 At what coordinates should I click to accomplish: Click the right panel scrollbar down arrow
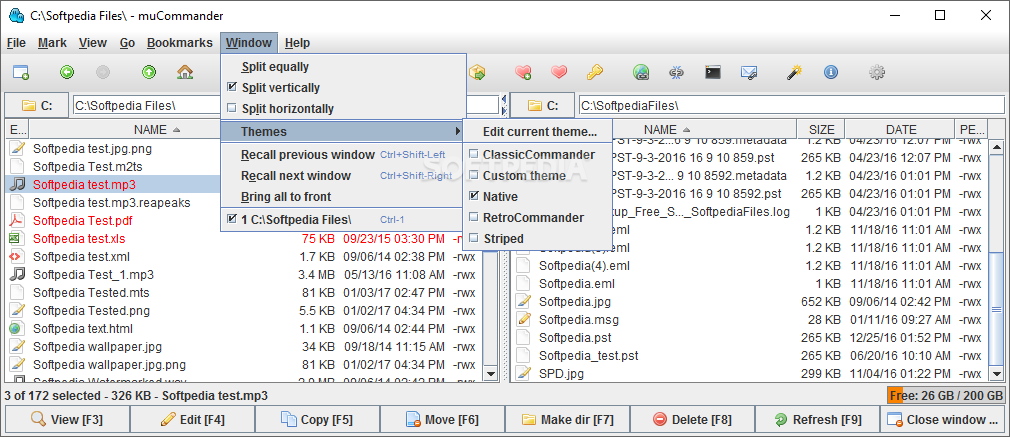996,374
